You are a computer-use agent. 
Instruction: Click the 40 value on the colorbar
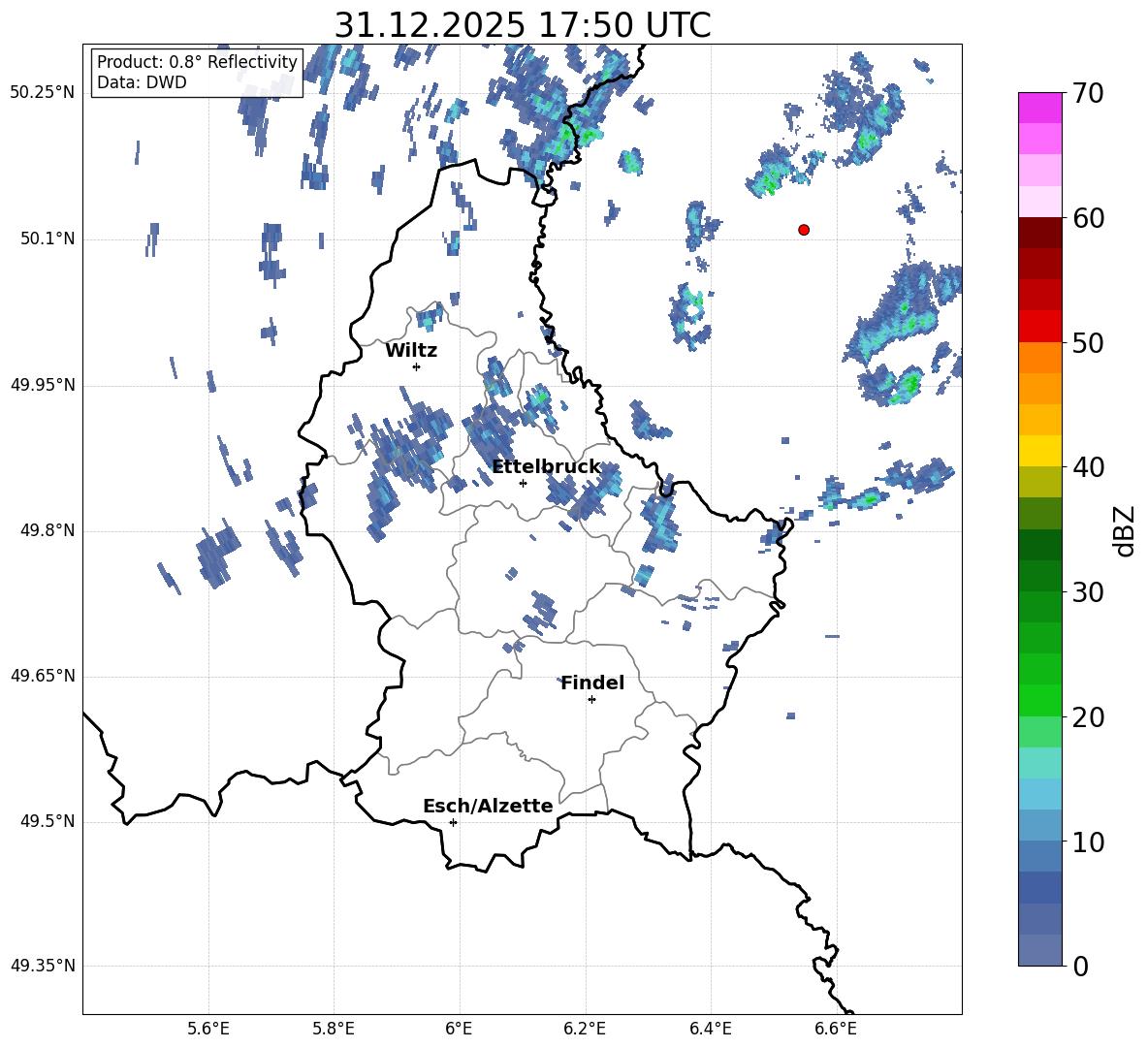point(1088,467)
